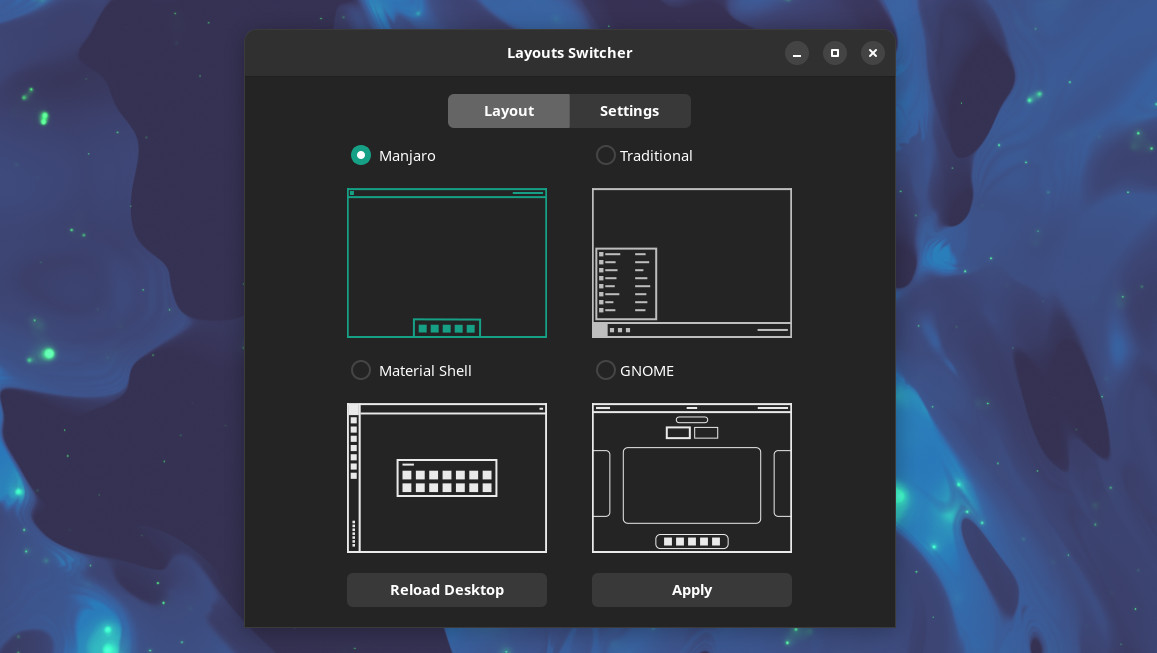
Task: Open the Layout tab
Action: [508, 111]
